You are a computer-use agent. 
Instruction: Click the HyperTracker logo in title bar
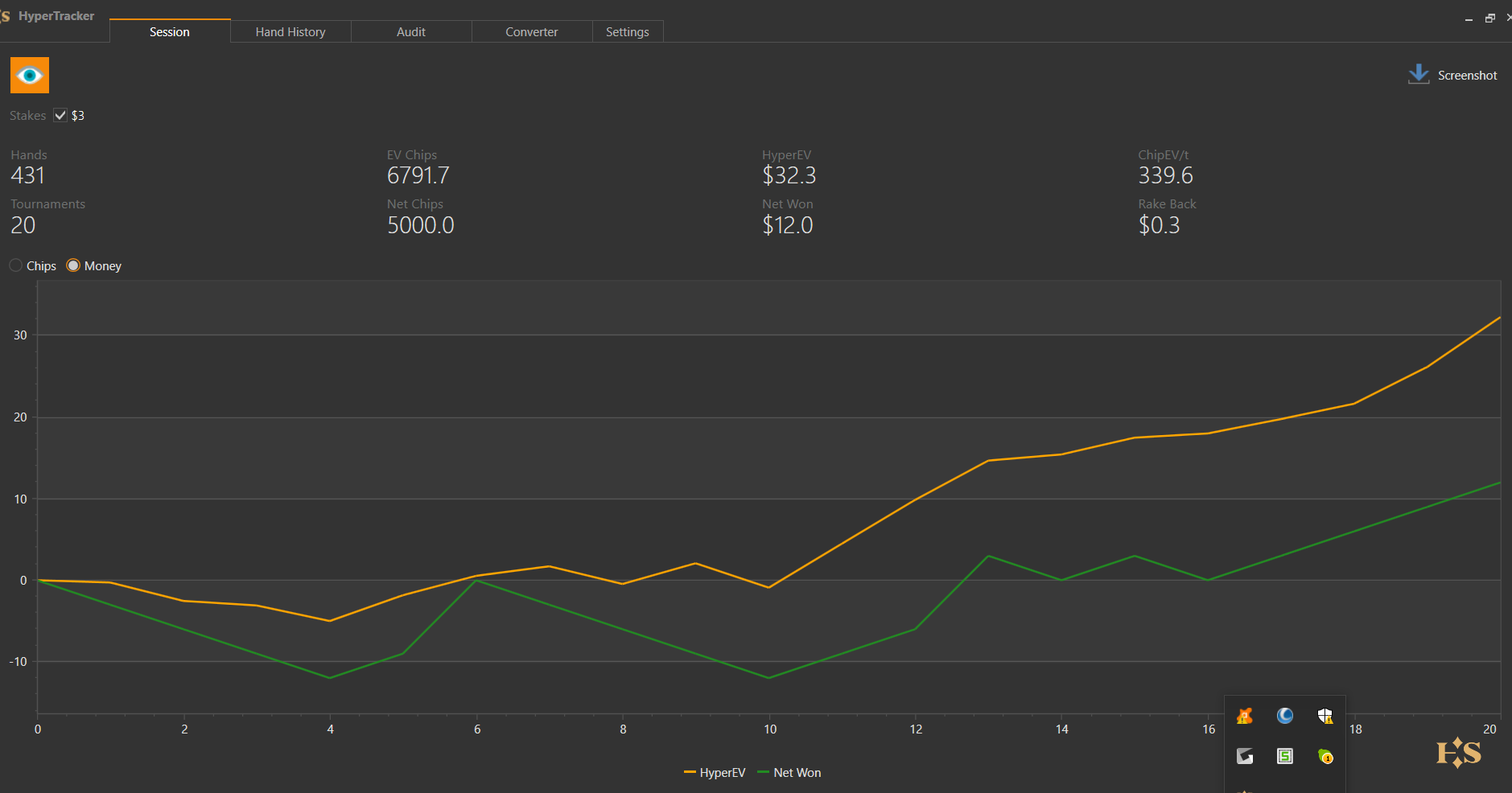6,16
